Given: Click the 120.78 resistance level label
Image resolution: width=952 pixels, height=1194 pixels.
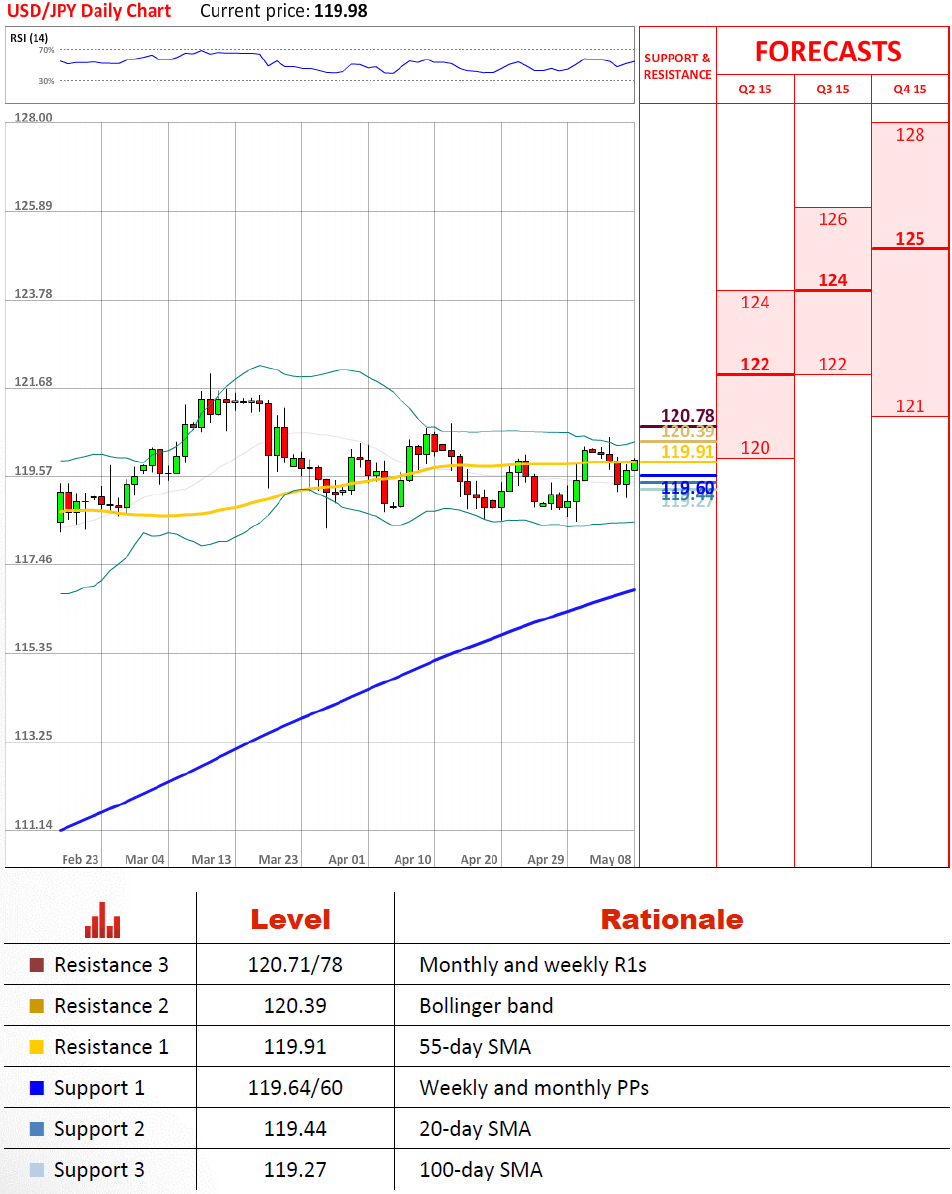Looking at the screenshot, I should (688, 416).
